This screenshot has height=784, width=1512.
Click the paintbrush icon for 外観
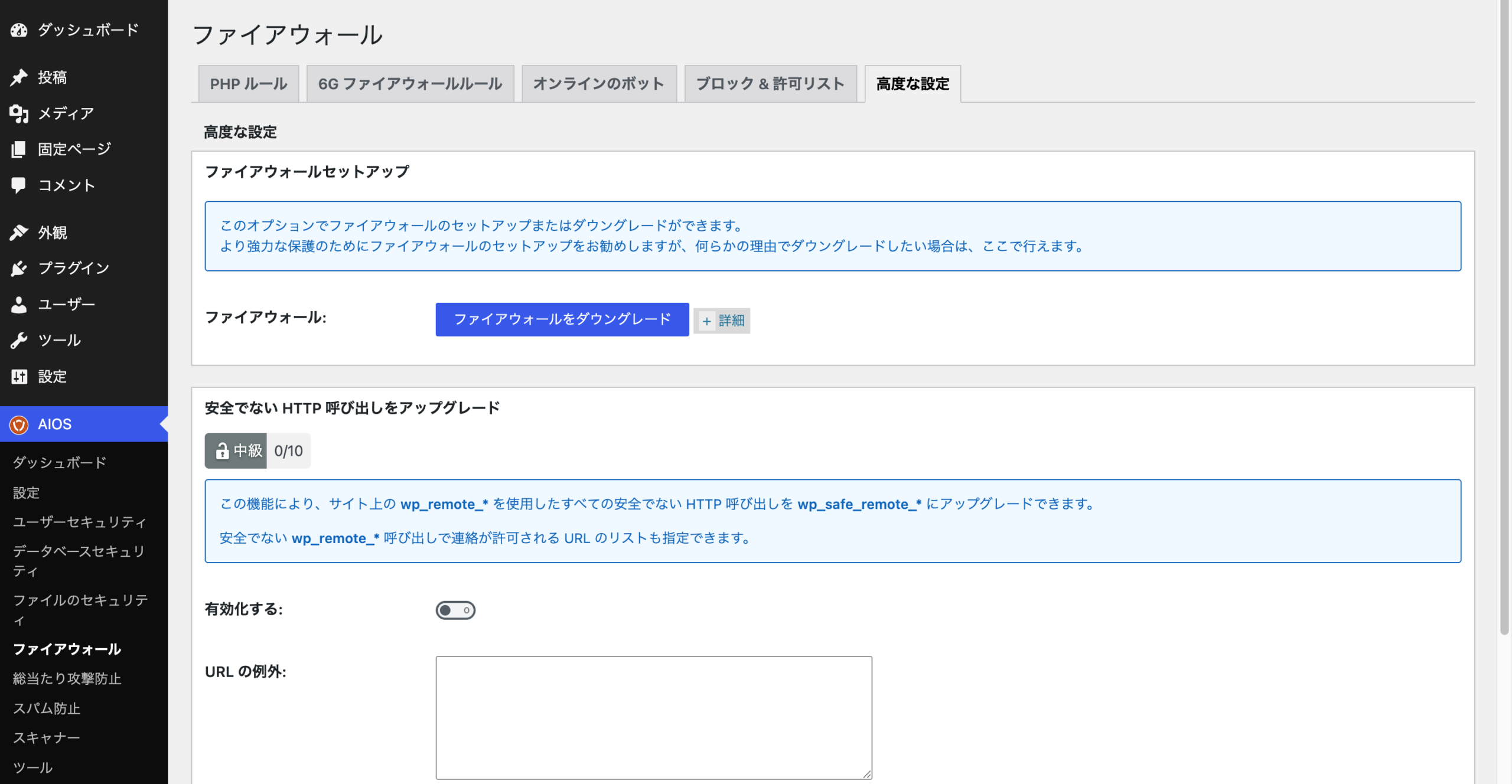(x=19, y=233)
